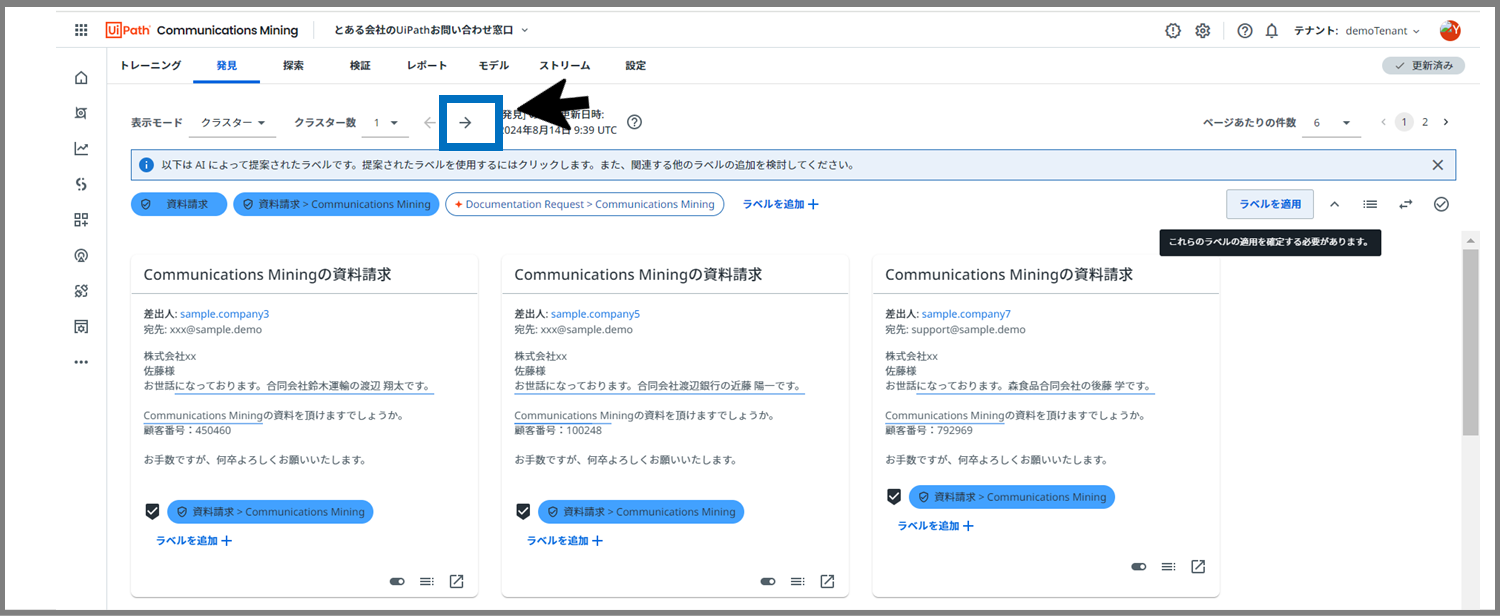
Task: Open the settings gear in top header
Action: [1203, 31]
